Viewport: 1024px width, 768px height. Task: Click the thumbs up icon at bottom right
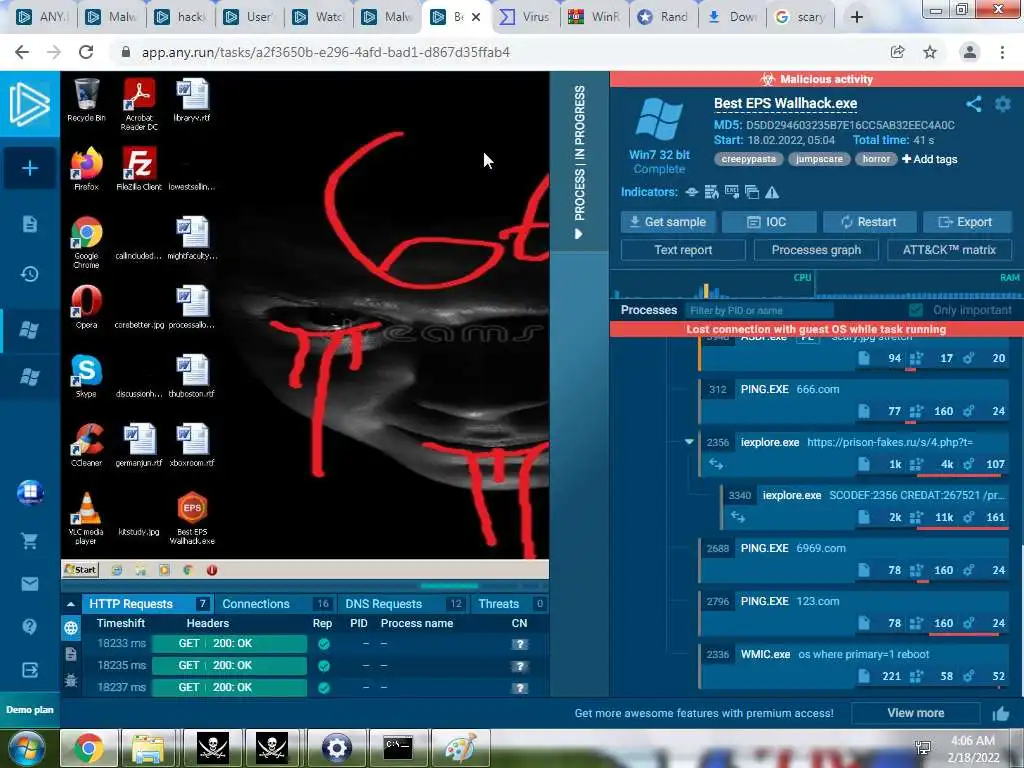click(1001, 713)
